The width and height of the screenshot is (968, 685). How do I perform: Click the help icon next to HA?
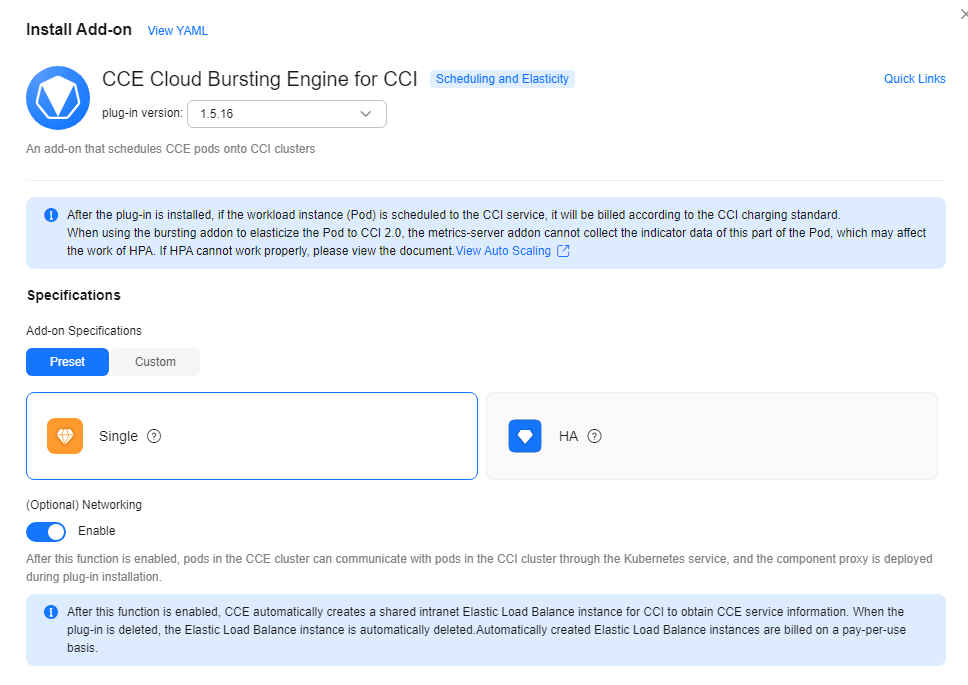[x=594, y=436]
